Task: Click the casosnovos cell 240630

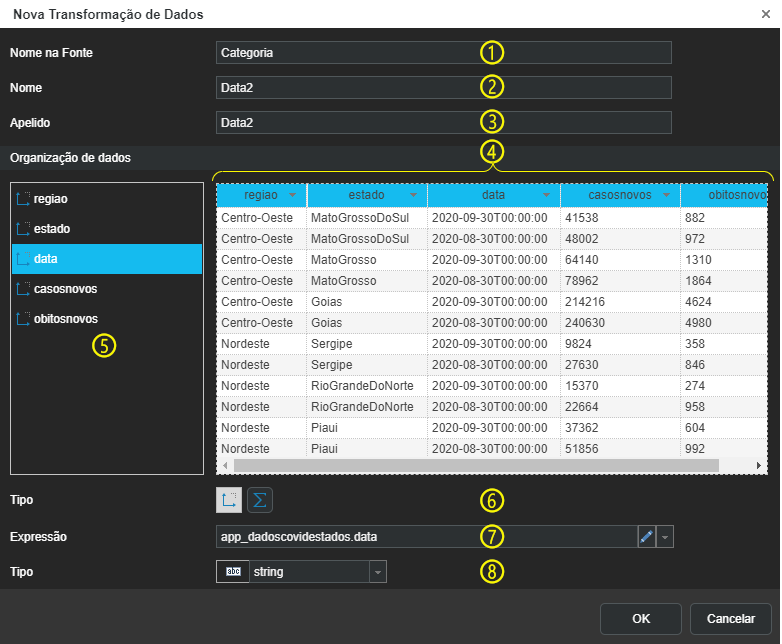Action: 620,323
